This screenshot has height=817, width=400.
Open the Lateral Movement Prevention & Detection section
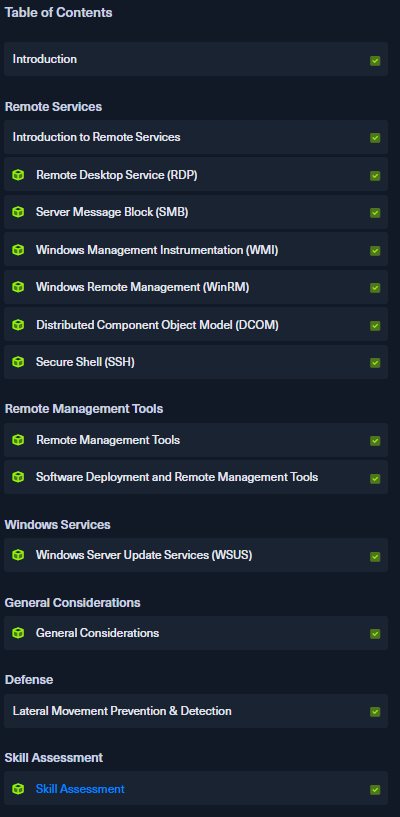click(x=196, y=711)
